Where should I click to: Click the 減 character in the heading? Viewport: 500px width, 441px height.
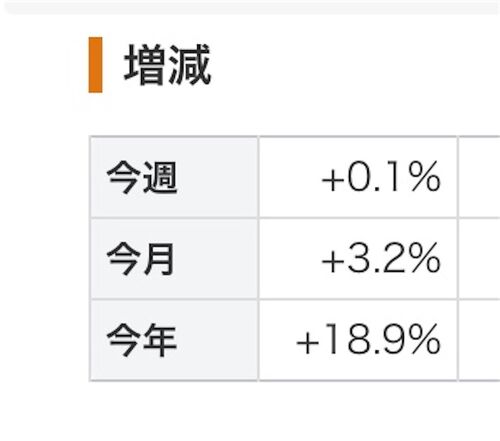(x=190, y=65)
